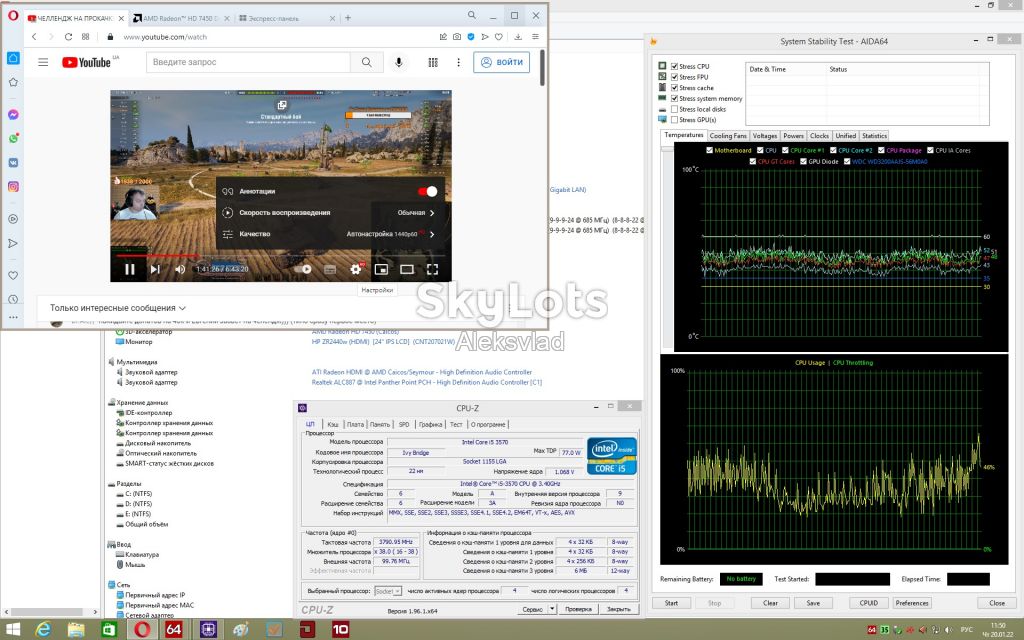Click the YouTube voice search microphone
The image size is (1024, 640).
[398, 62]
